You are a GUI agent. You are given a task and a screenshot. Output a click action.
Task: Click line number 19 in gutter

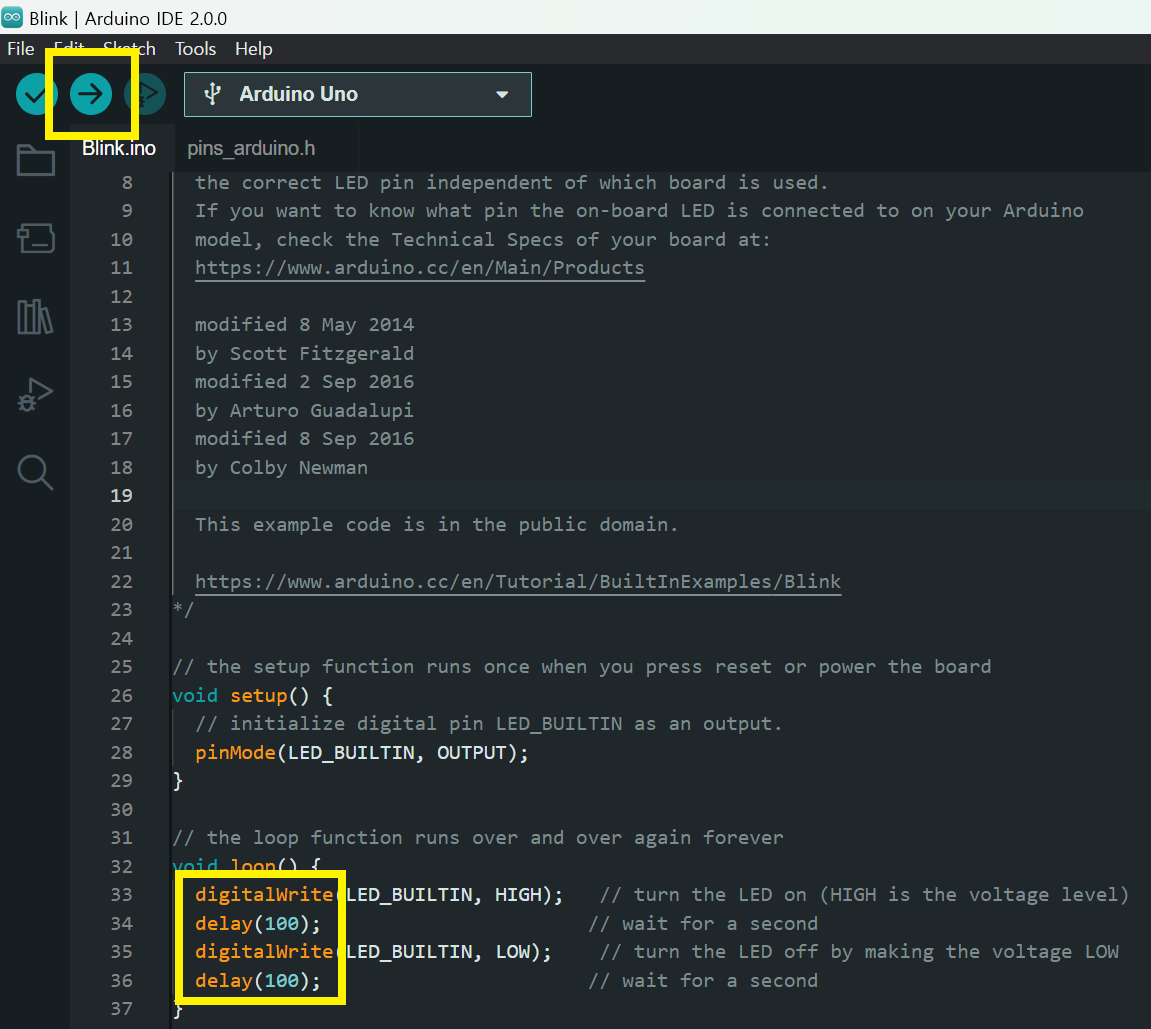click(121, 496)
